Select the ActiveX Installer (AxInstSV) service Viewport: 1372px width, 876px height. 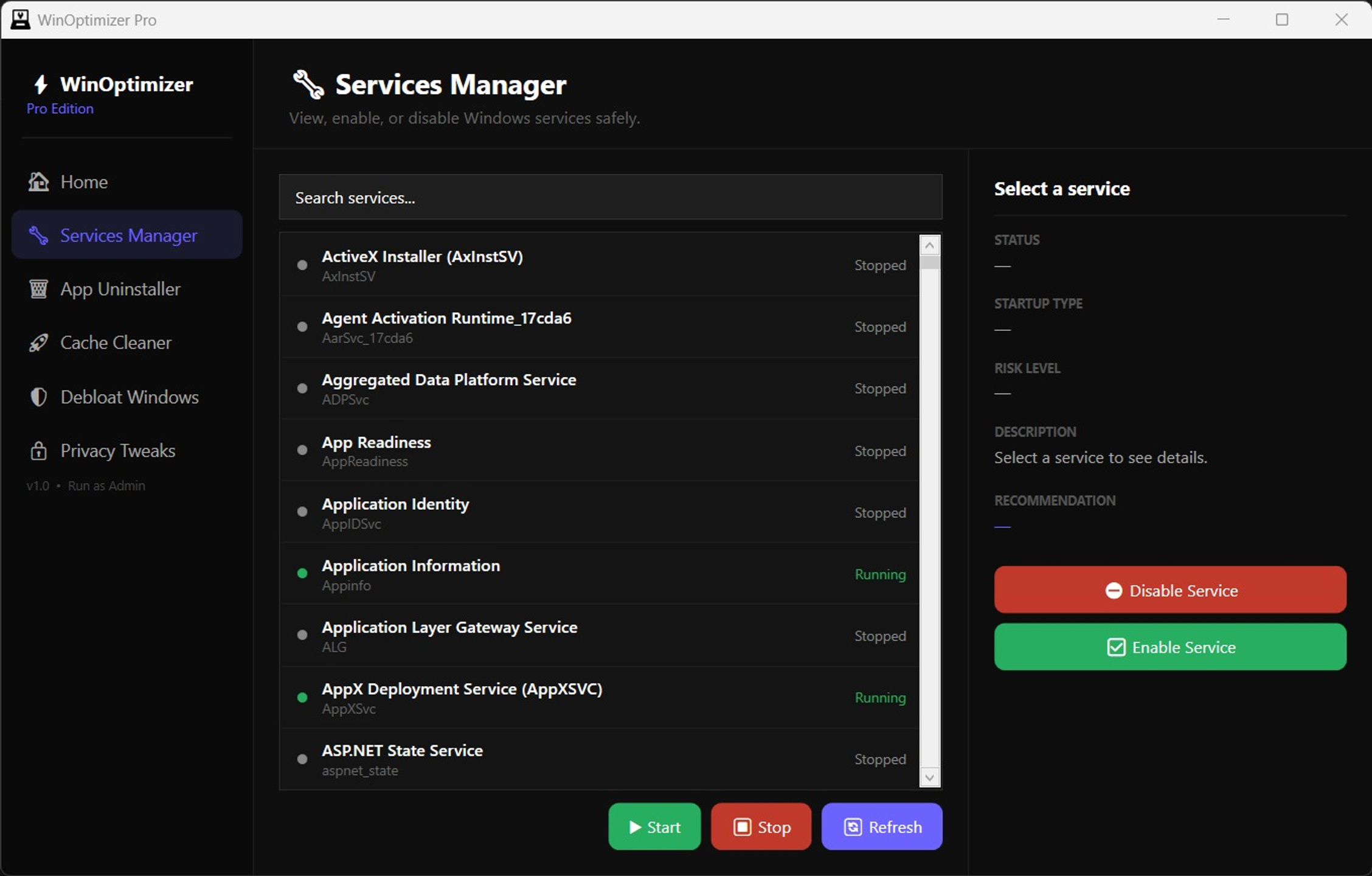tap(600, 265)
